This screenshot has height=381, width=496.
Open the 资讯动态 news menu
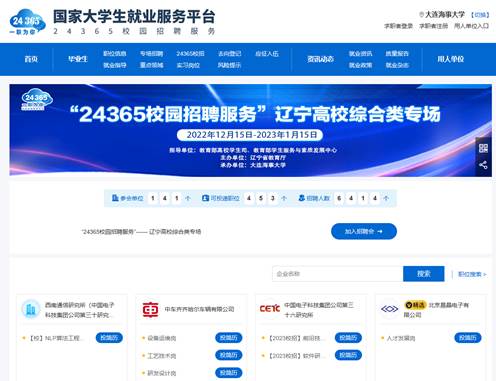coord(320,59)
